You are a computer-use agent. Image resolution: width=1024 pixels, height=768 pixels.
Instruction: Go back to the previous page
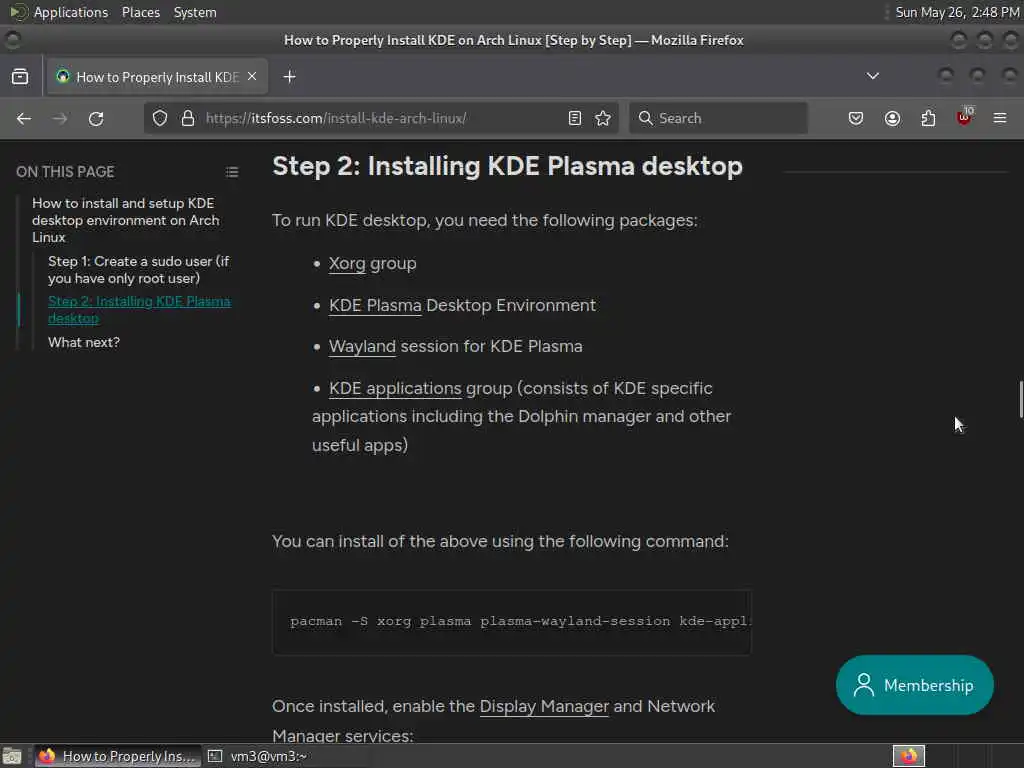[24, 118]
